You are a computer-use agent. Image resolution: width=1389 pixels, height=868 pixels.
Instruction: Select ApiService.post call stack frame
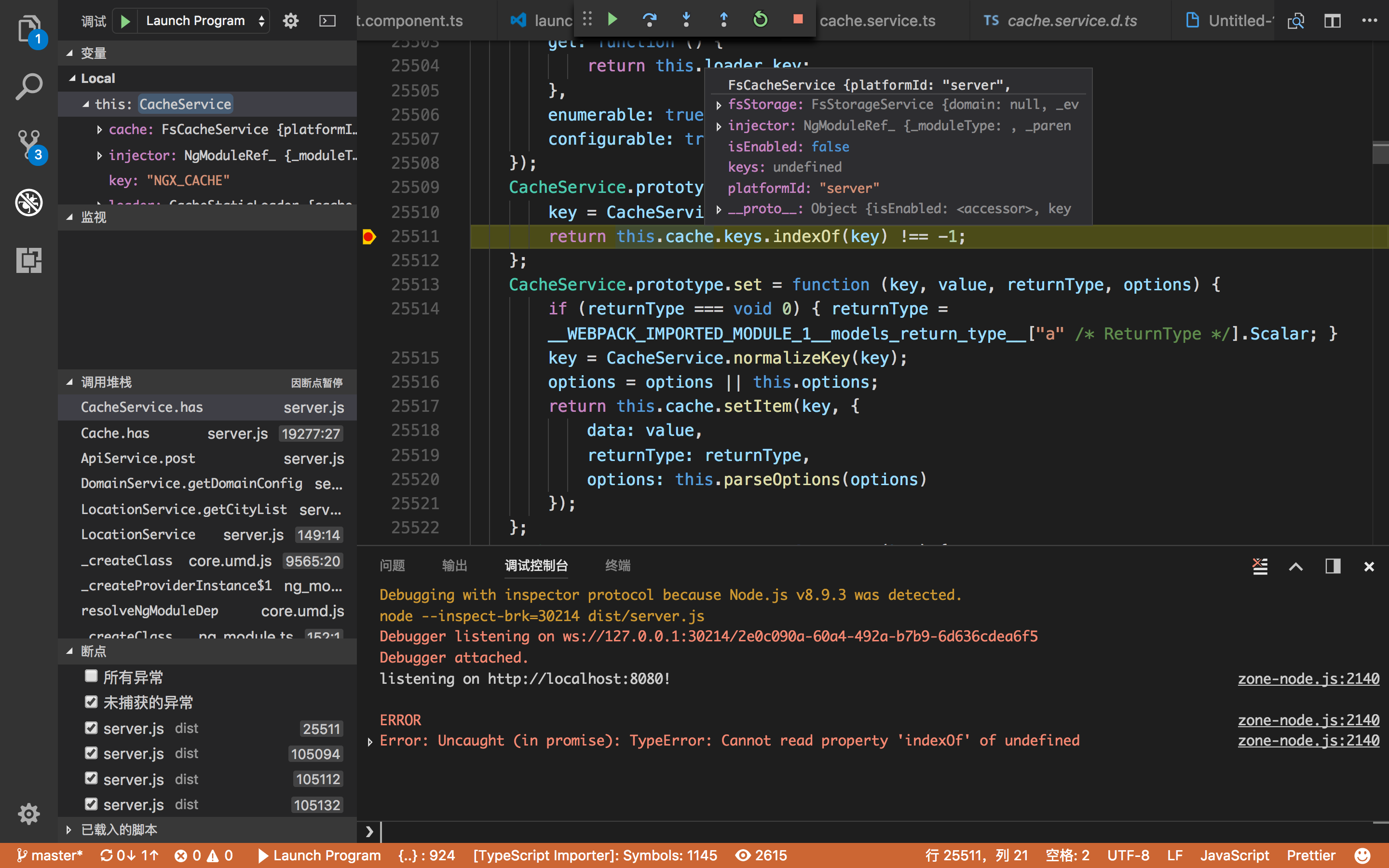[x=207, y=459]
